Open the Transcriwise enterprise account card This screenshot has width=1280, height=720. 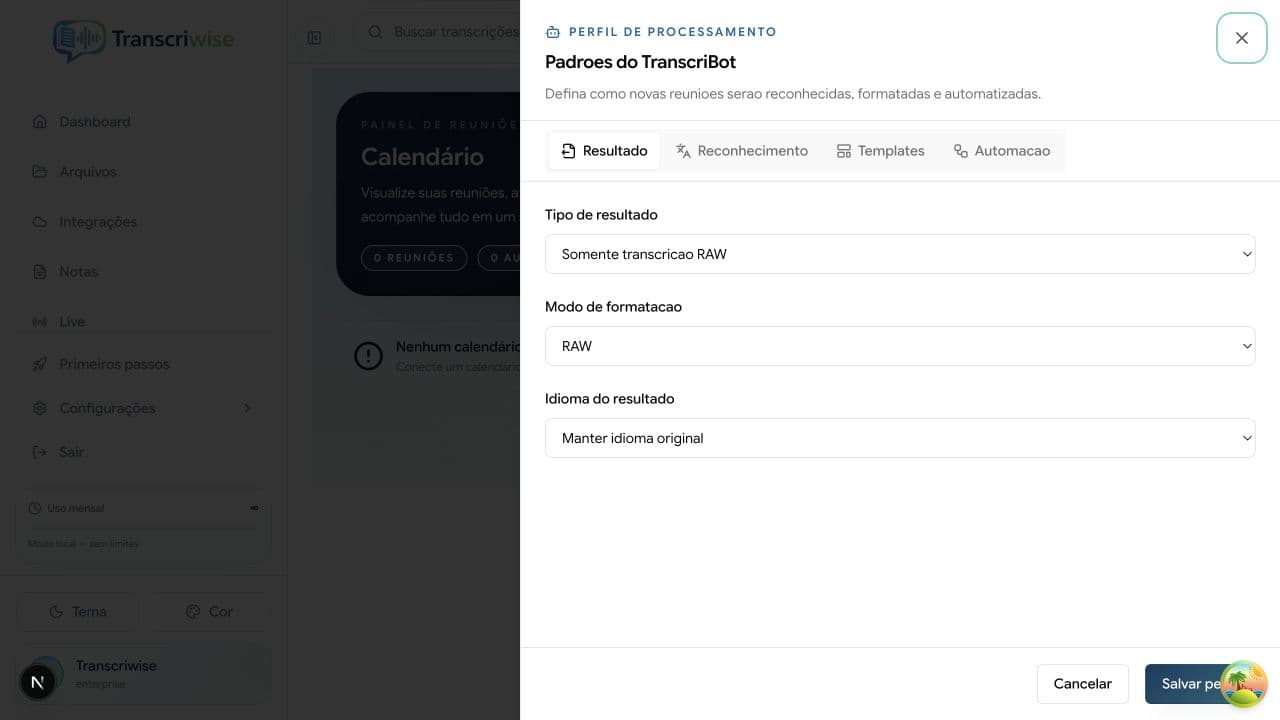coord(145,674)
